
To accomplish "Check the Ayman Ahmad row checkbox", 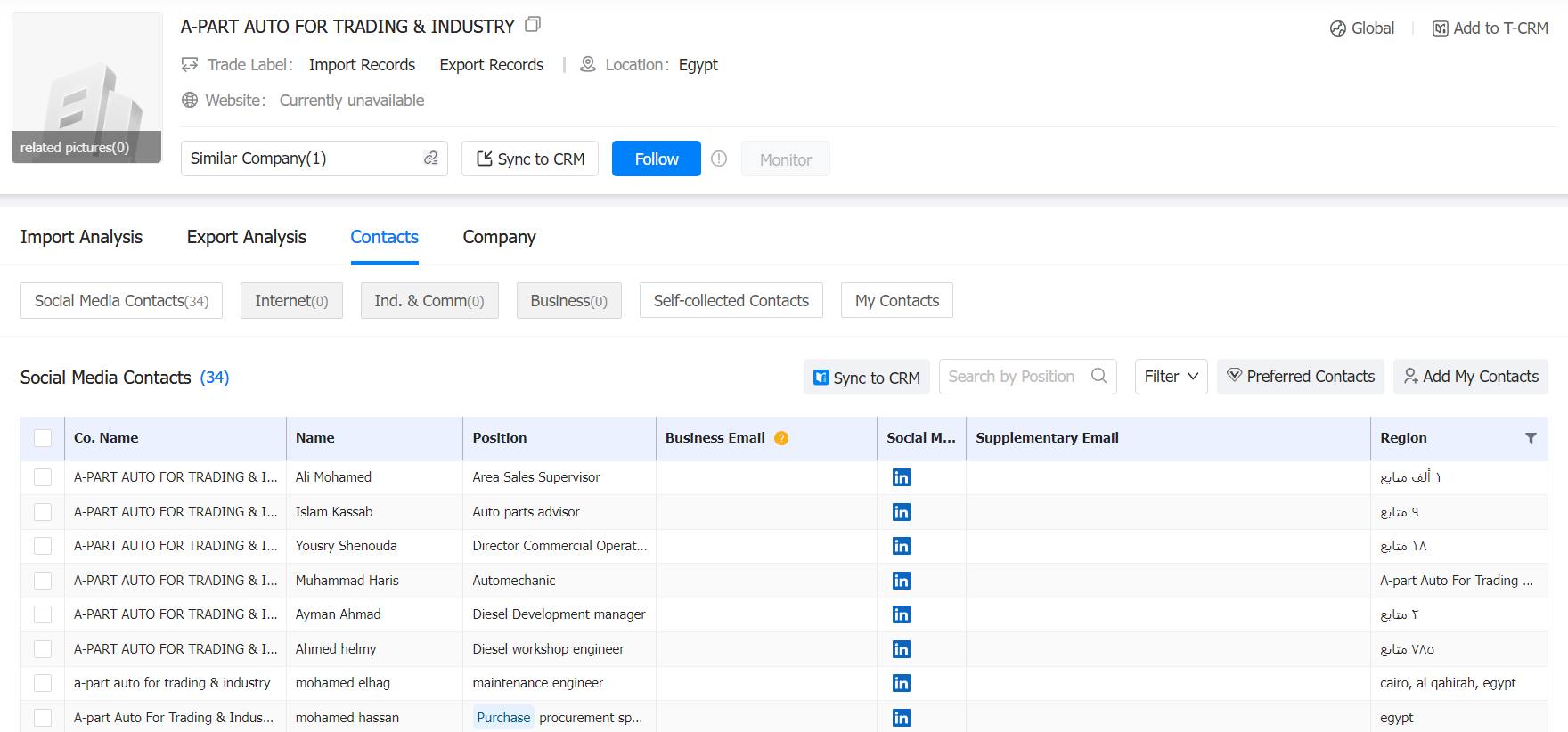I will pyautogui.click(x=43, y=614).
